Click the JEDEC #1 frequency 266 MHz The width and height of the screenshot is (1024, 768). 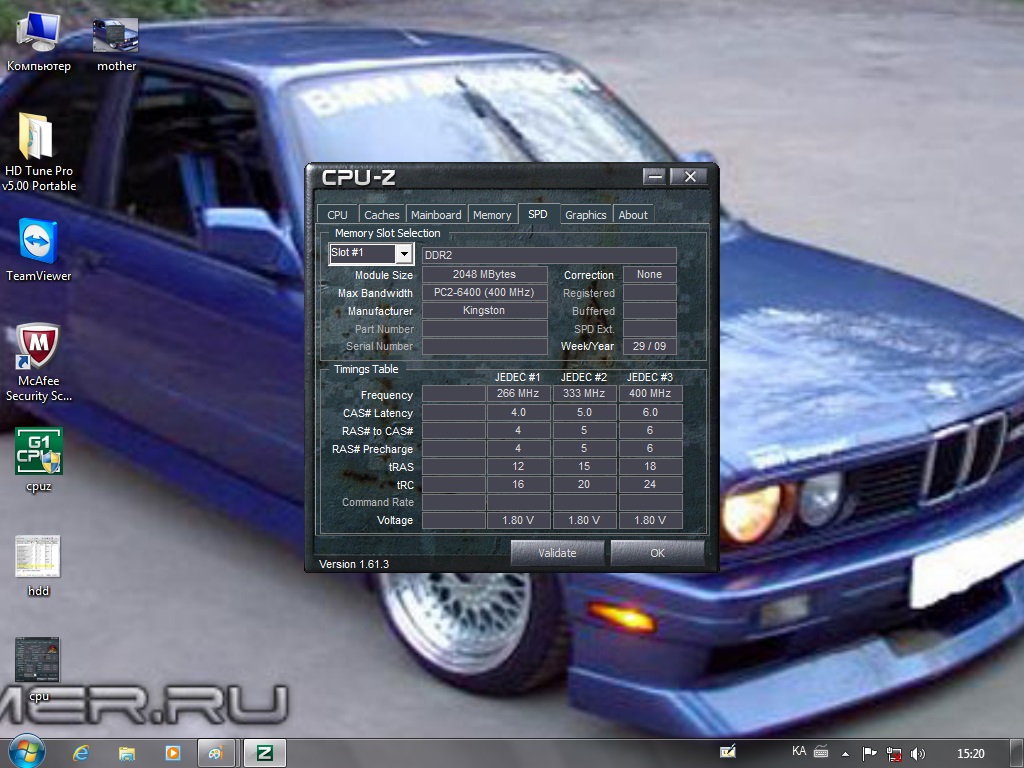pyautogui.click(x=518, y=393)
